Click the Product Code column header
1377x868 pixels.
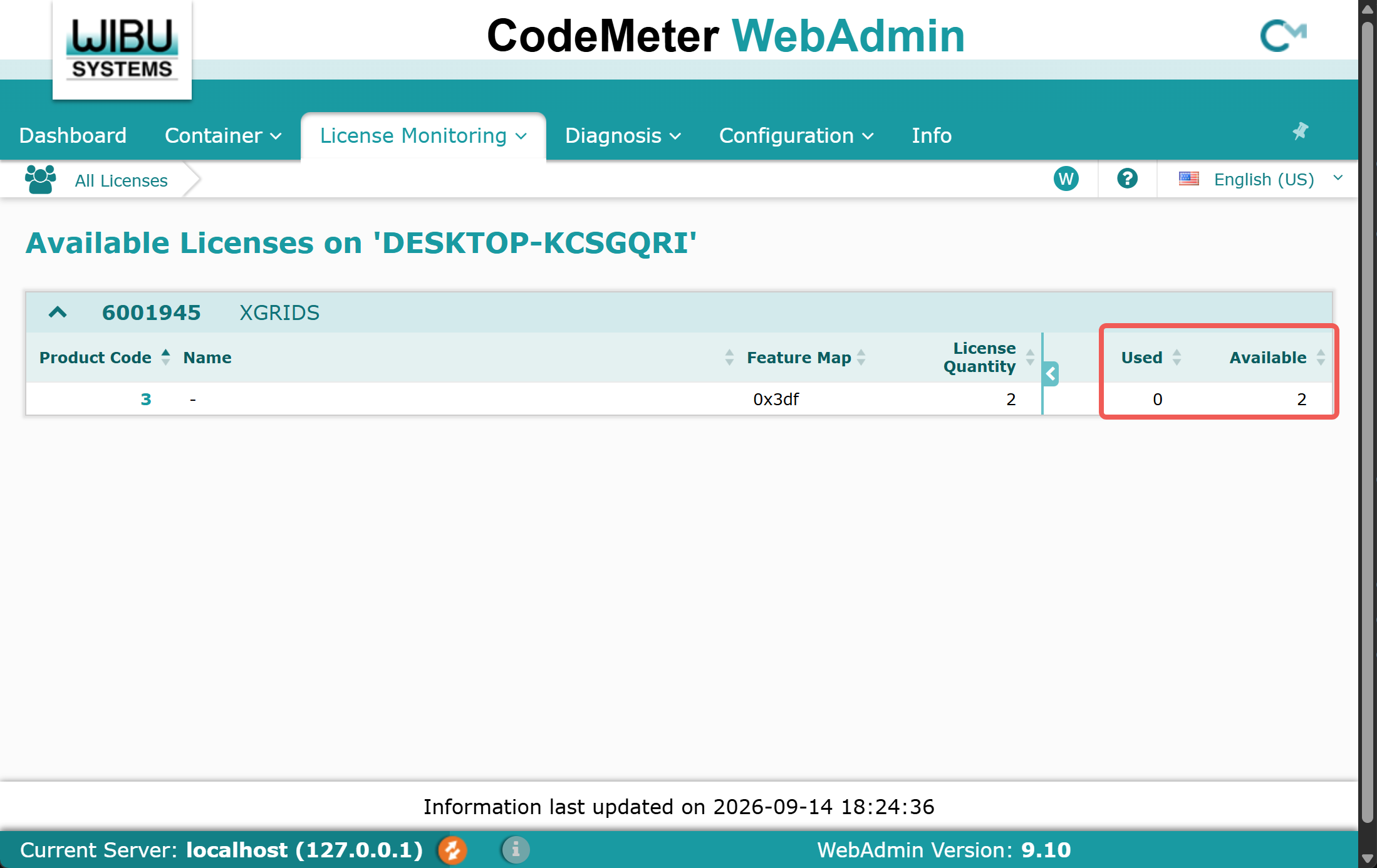[95, 358]
